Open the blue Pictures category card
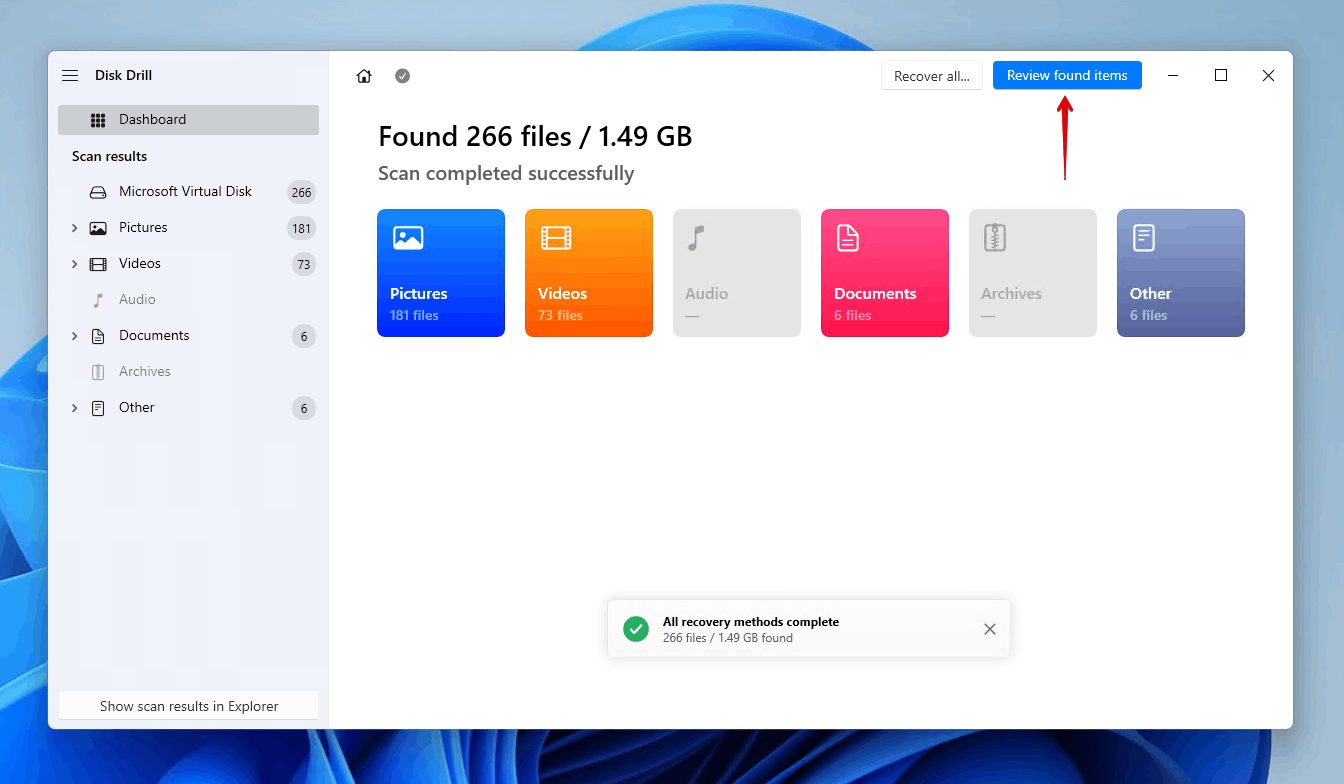 [x=441, y=273]
